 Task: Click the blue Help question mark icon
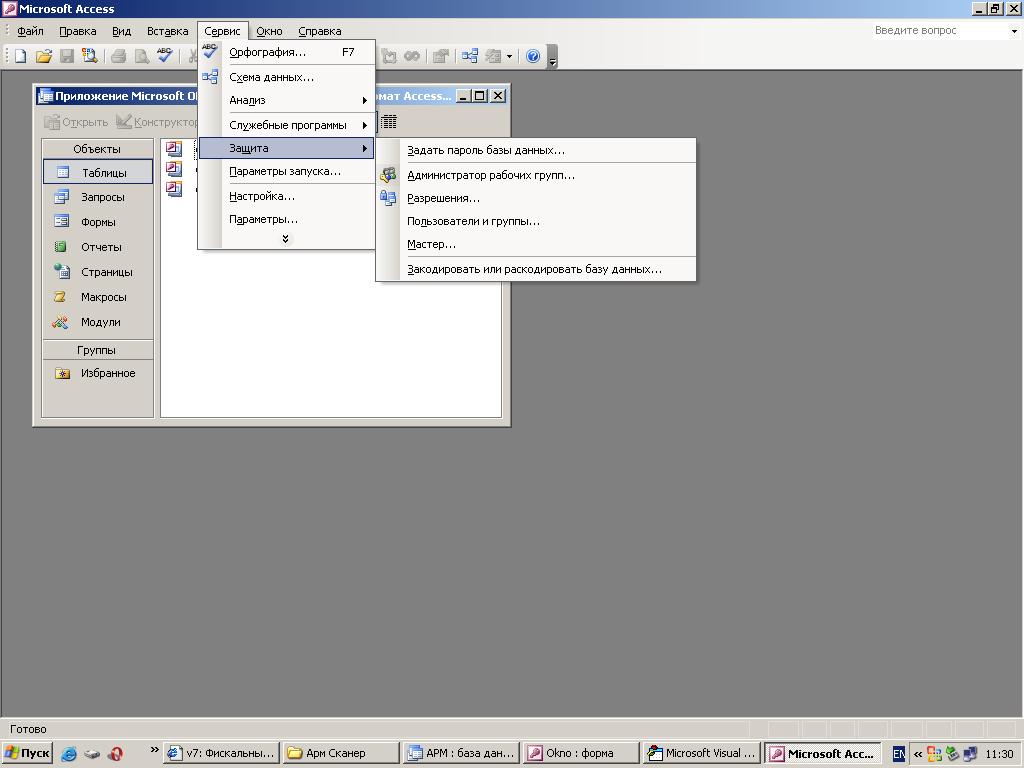[533, 56]
